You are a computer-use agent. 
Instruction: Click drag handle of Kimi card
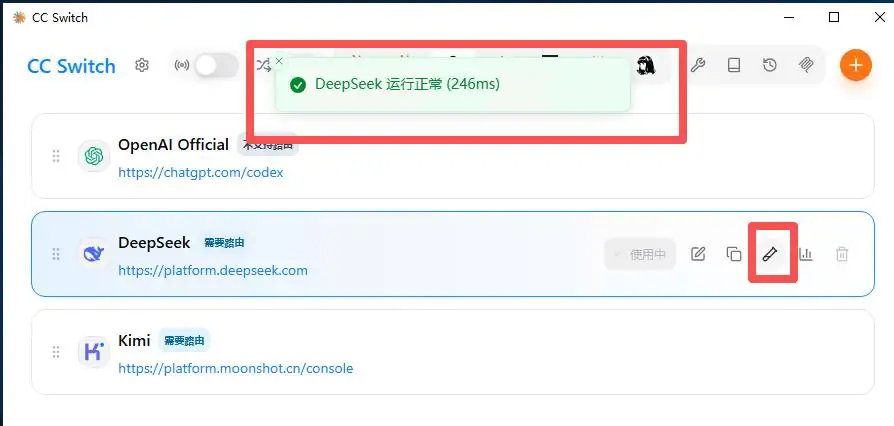point(56,352)
